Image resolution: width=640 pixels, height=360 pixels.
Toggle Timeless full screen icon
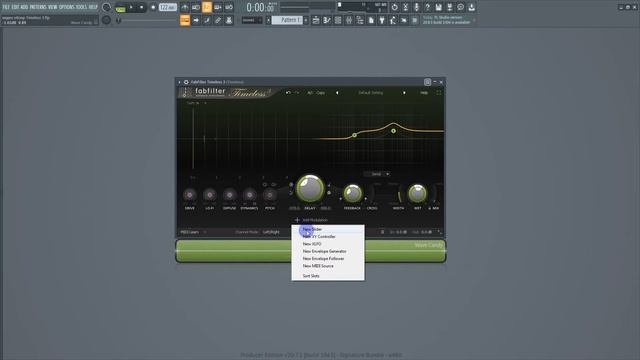[439, 93]
